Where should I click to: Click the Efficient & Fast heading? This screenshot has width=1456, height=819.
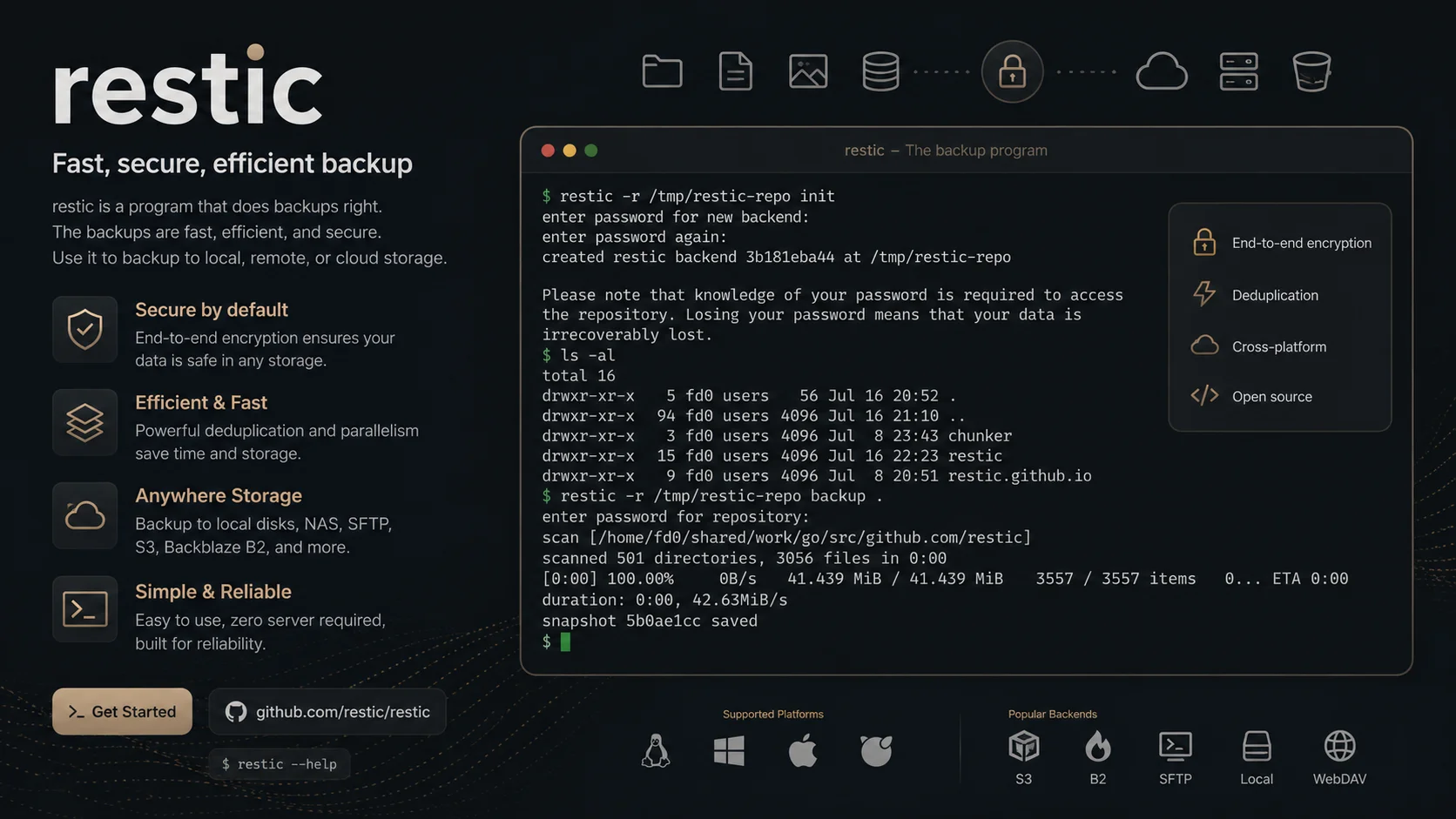pos(201,403)
